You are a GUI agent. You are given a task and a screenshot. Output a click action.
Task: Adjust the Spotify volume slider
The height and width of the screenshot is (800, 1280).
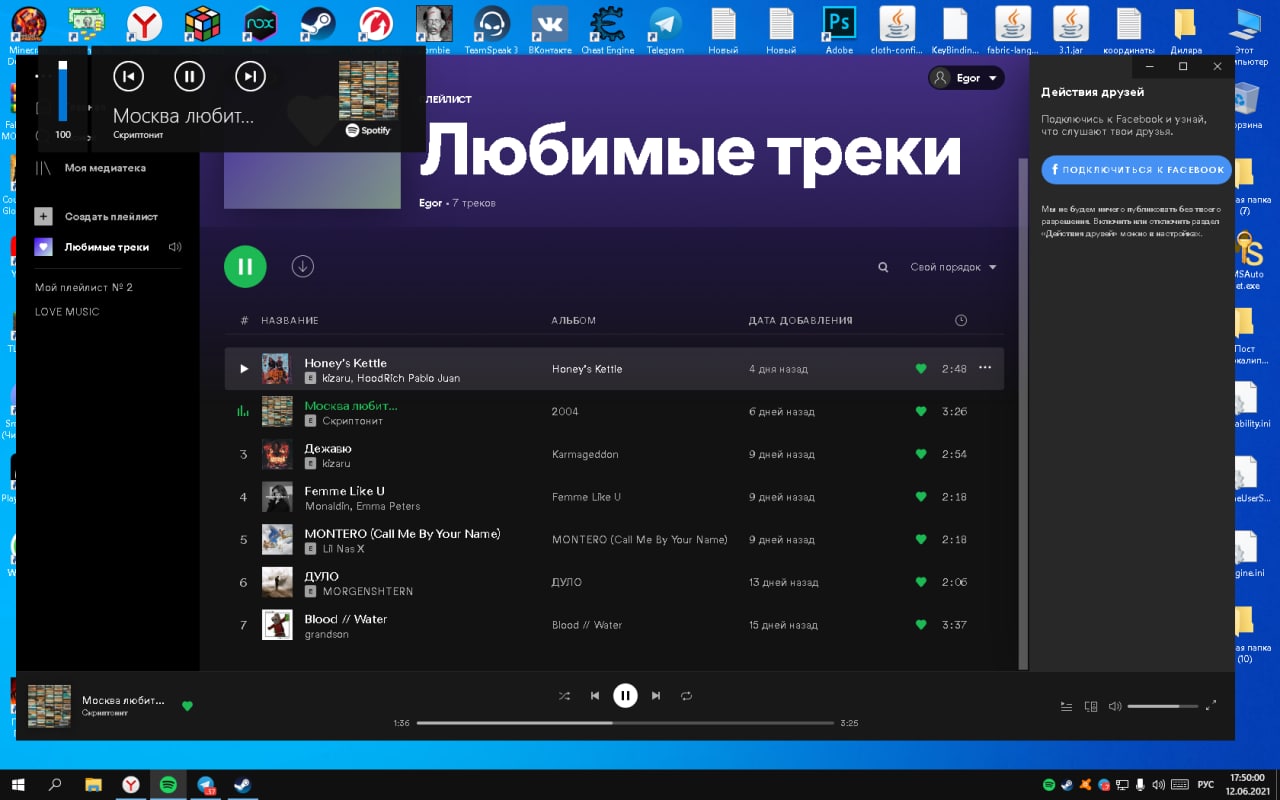1162,706
